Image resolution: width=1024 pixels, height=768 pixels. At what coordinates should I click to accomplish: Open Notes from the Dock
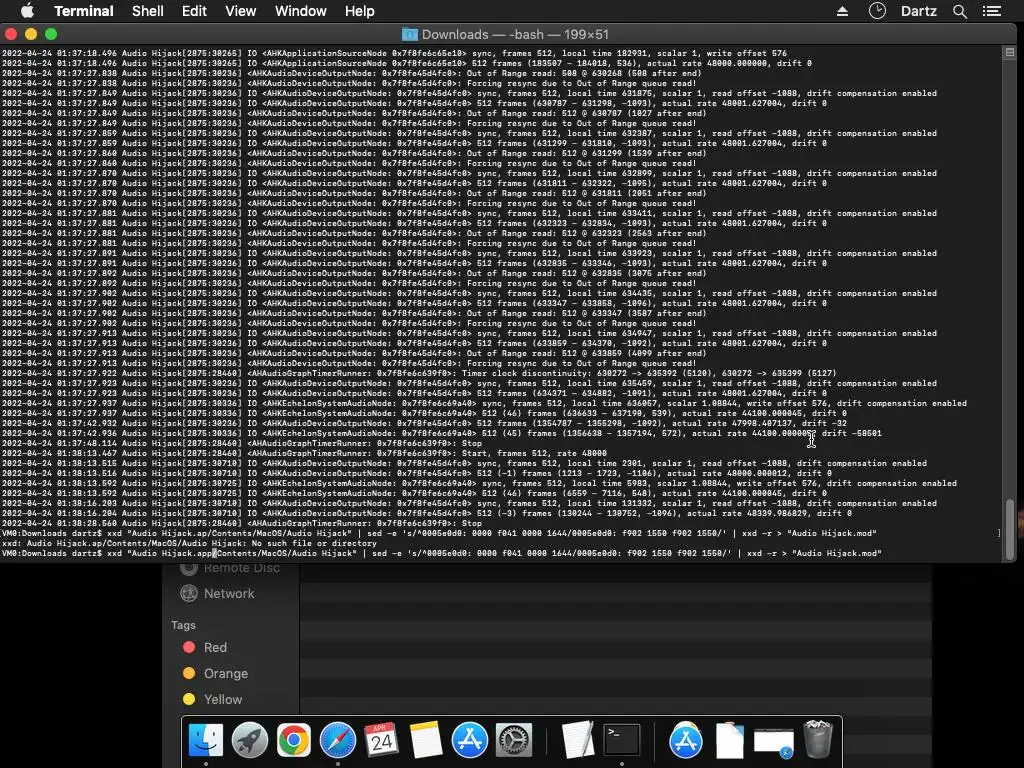point(425,740)
